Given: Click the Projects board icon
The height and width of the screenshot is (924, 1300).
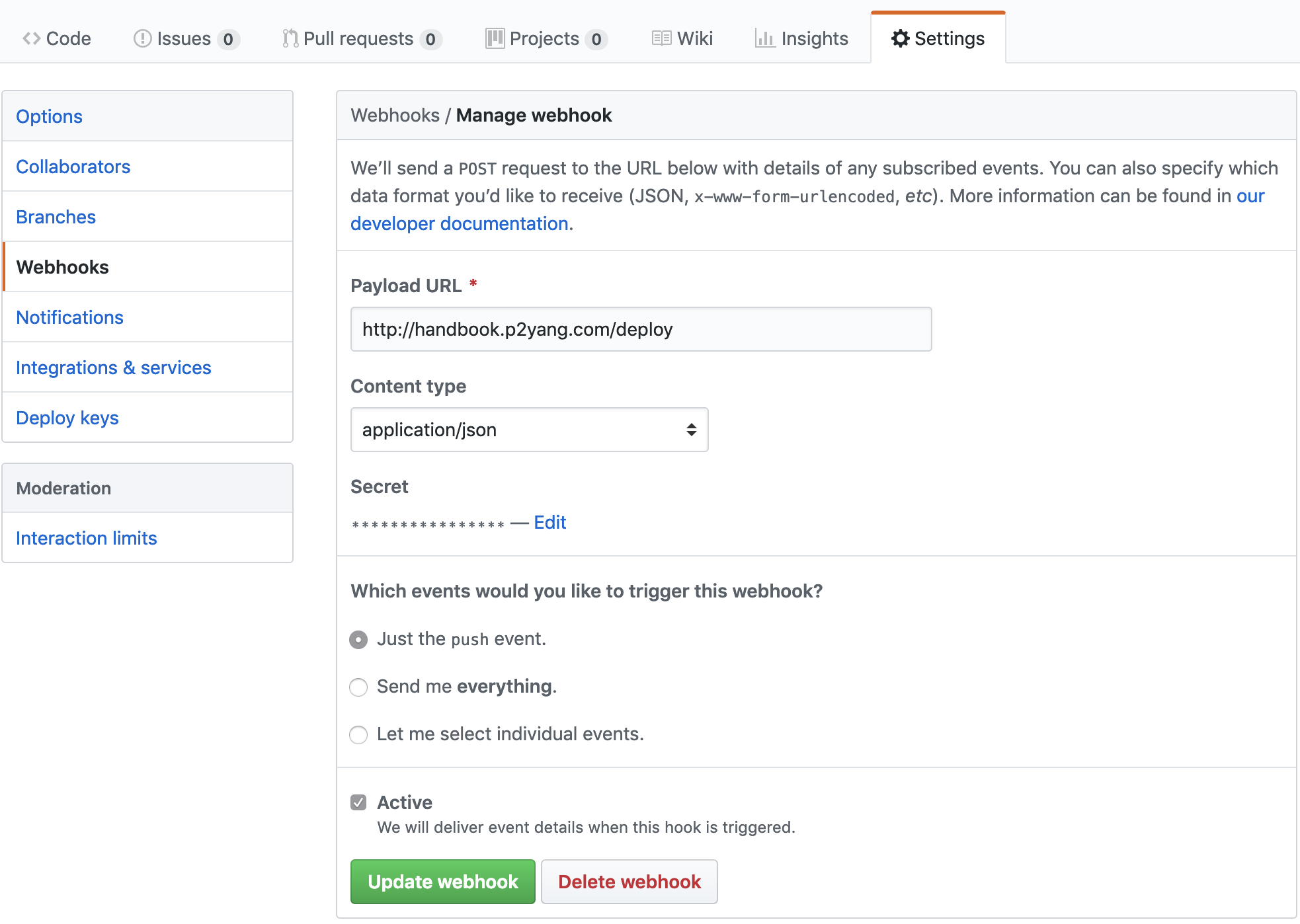Looking at the screenshot, I should (x=495, y=38).
